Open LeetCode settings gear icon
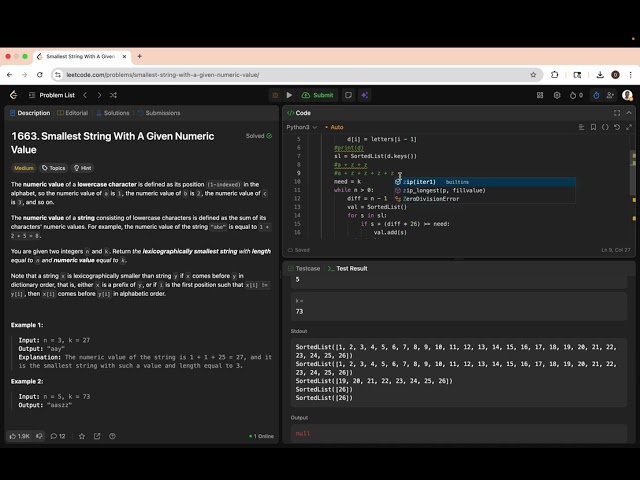The height and width of the screenshot is (480, 640). 557,95
